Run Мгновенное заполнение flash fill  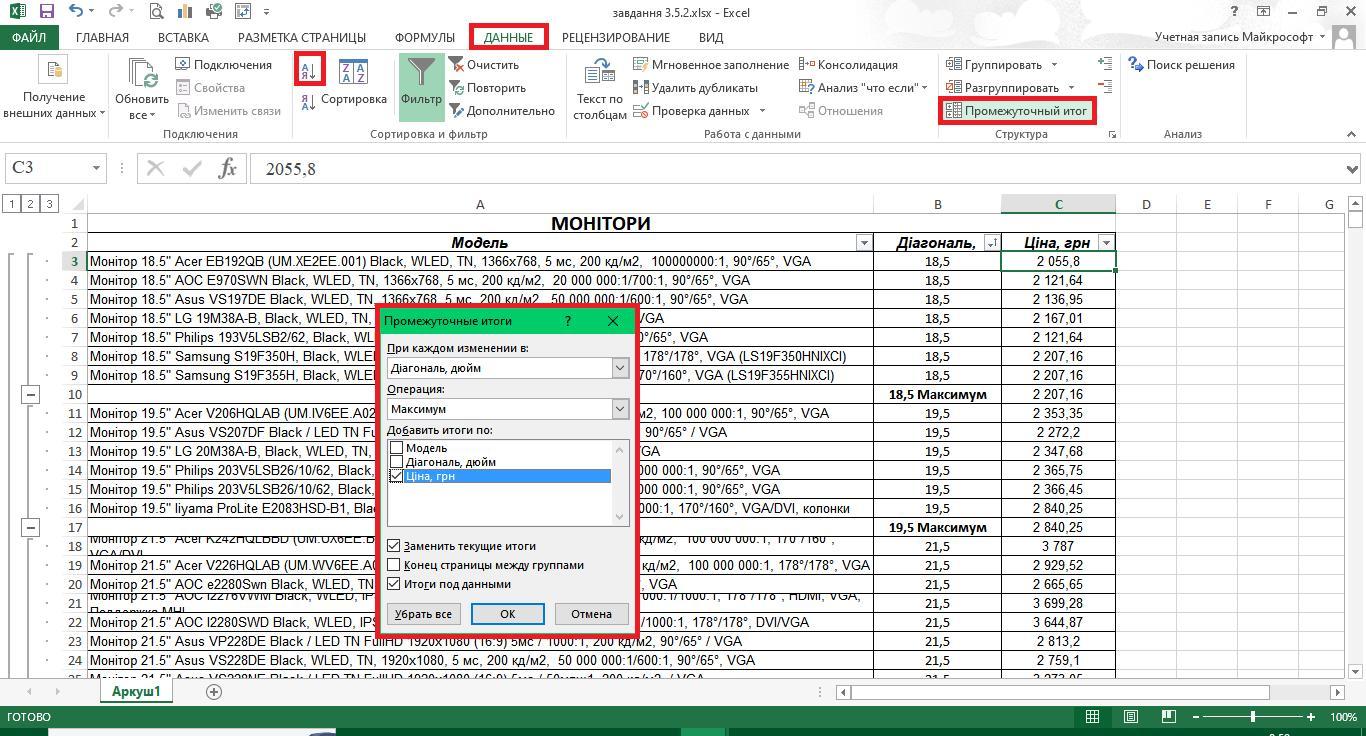712,65
